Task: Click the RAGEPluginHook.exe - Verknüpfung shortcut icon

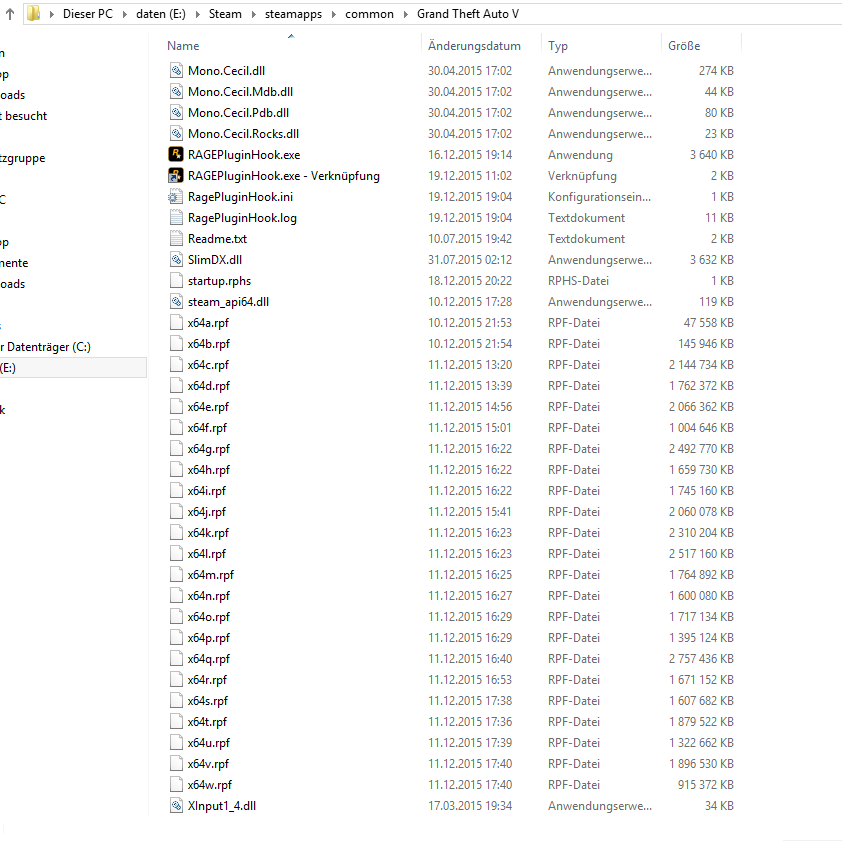Action: pyautogui.click(x=176, y=176)
